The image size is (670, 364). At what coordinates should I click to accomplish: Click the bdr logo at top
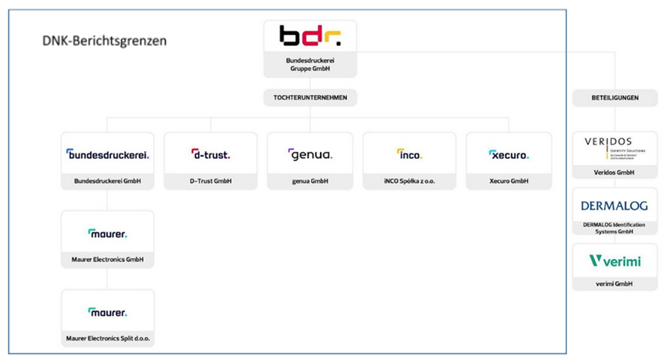[x=310, y=35]
